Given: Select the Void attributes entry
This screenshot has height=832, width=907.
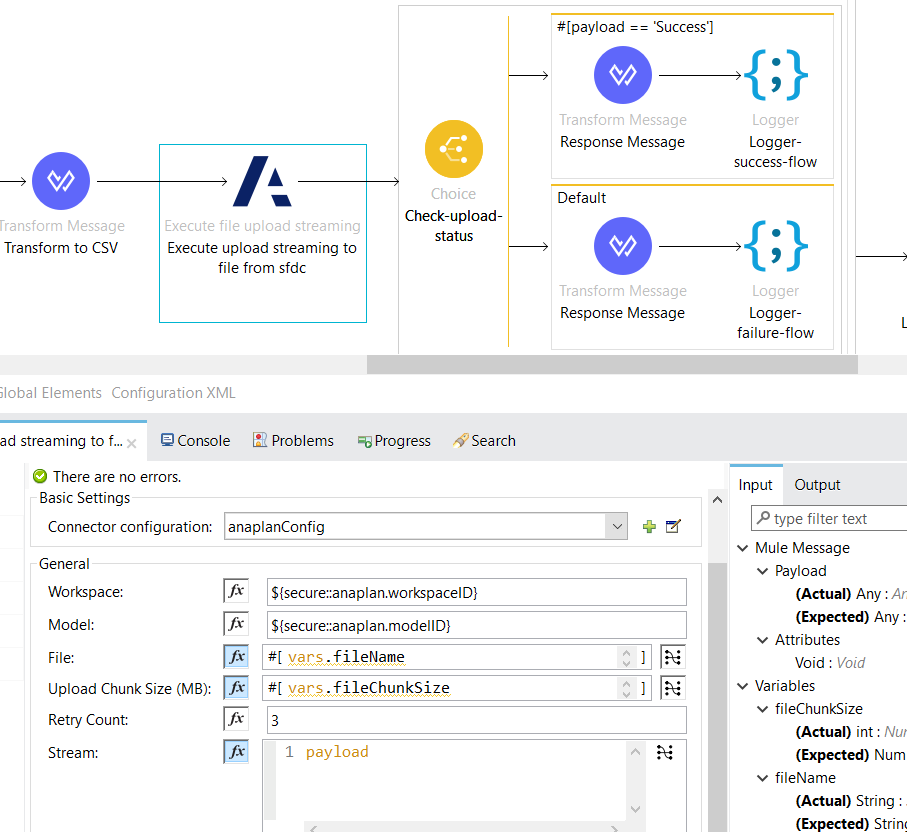Looking at the screenshot, I should 829,663.
